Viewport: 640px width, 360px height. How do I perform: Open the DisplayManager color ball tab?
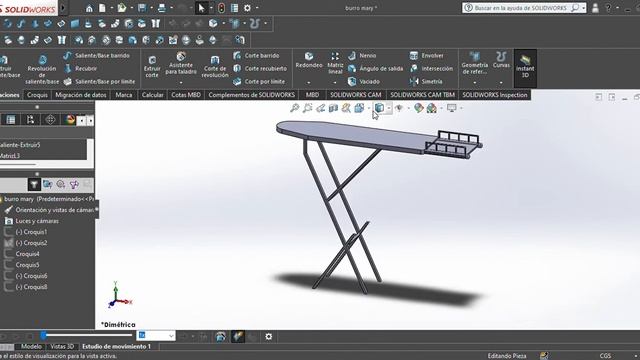[x=70, y=120]
